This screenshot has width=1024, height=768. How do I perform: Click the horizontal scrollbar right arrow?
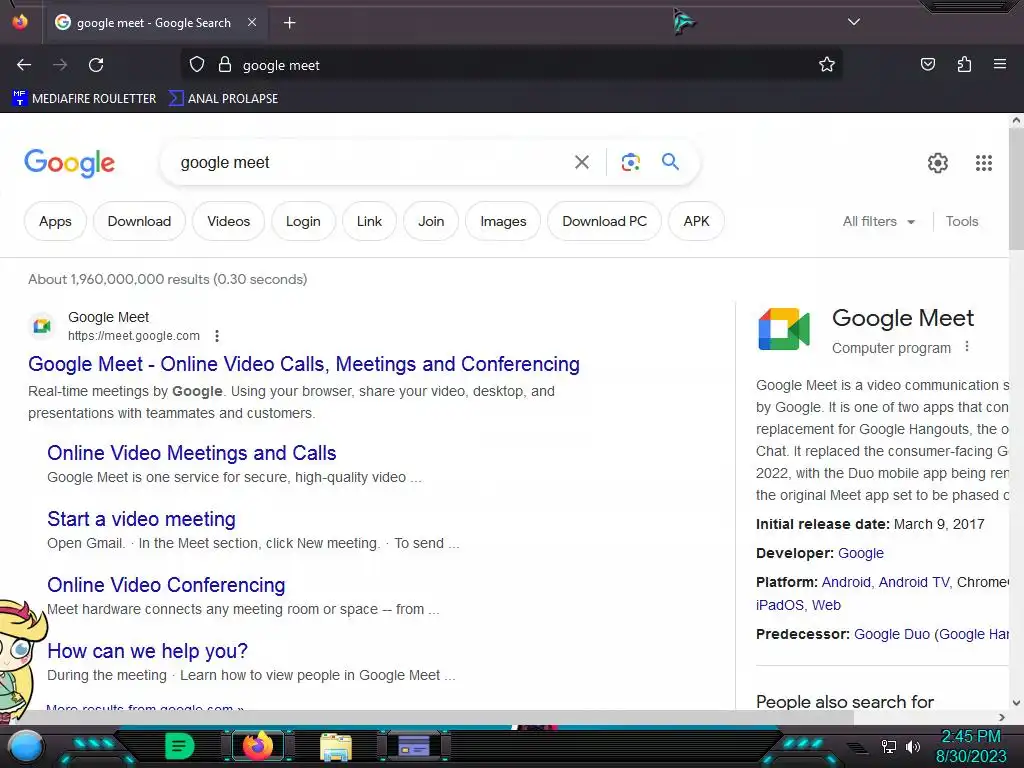tap(1002, 718)
